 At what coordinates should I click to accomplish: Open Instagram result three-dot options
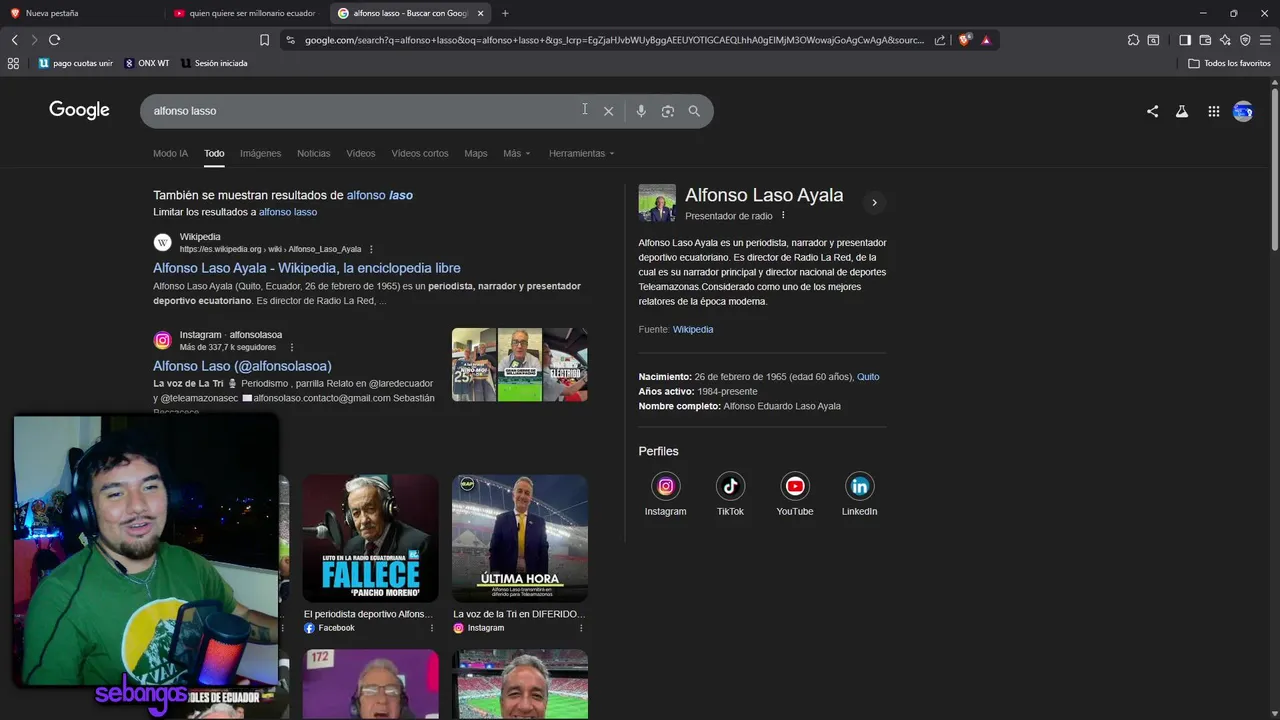(292, 347)
